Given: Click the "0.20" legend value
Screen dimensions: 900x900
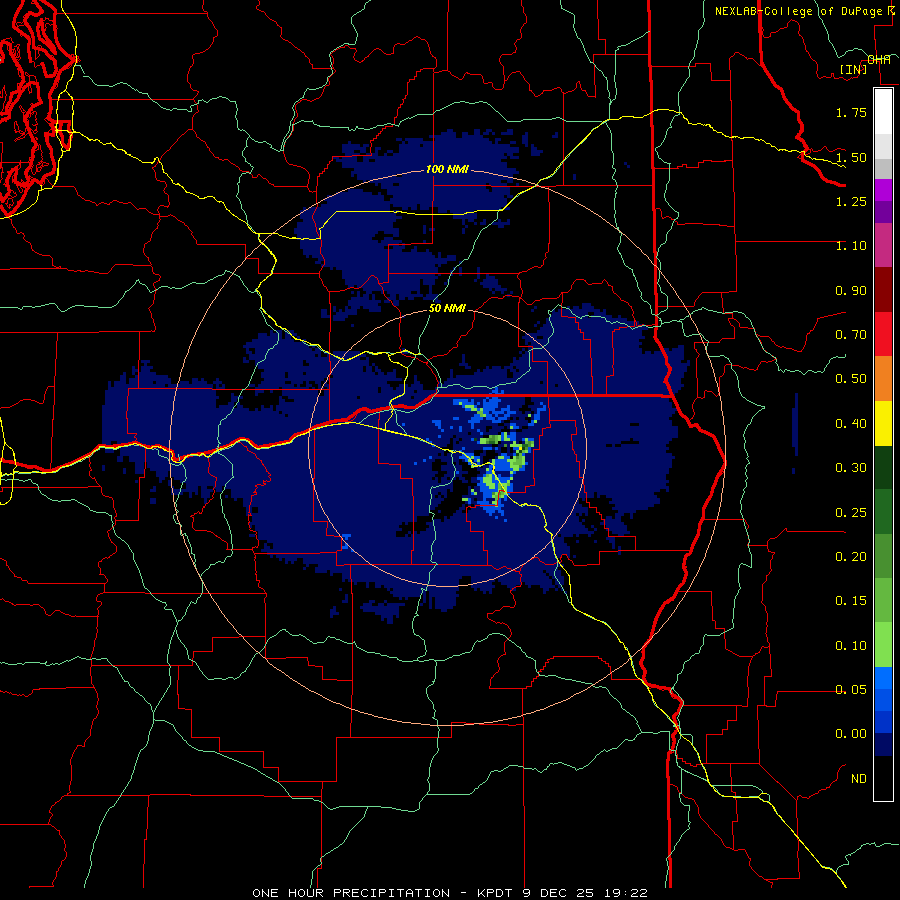Looking at the screenshot, I should click(x=851, y=557).
